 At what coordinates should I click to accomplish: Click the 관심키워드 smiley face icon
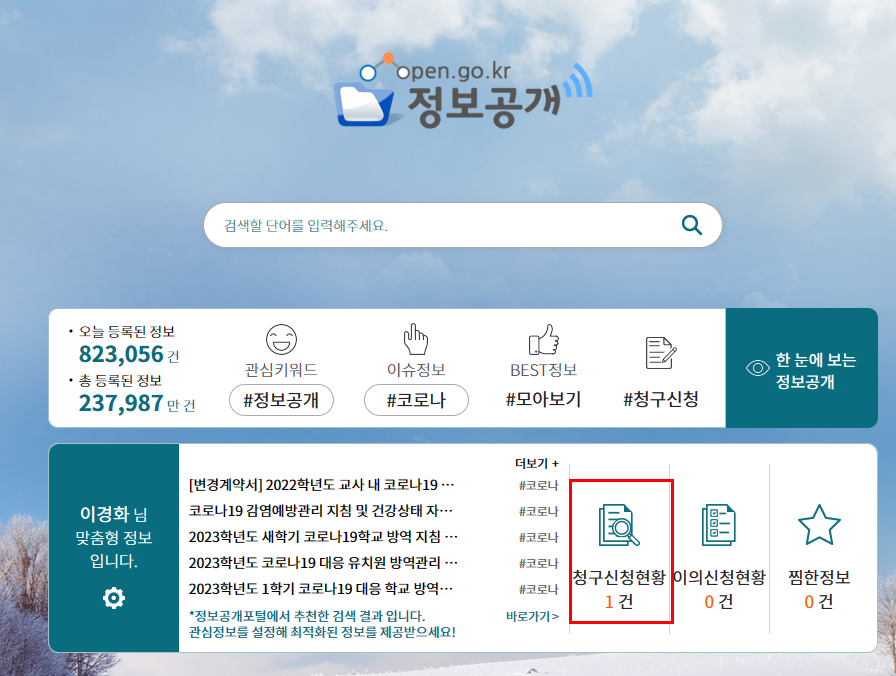pos(281,339)
